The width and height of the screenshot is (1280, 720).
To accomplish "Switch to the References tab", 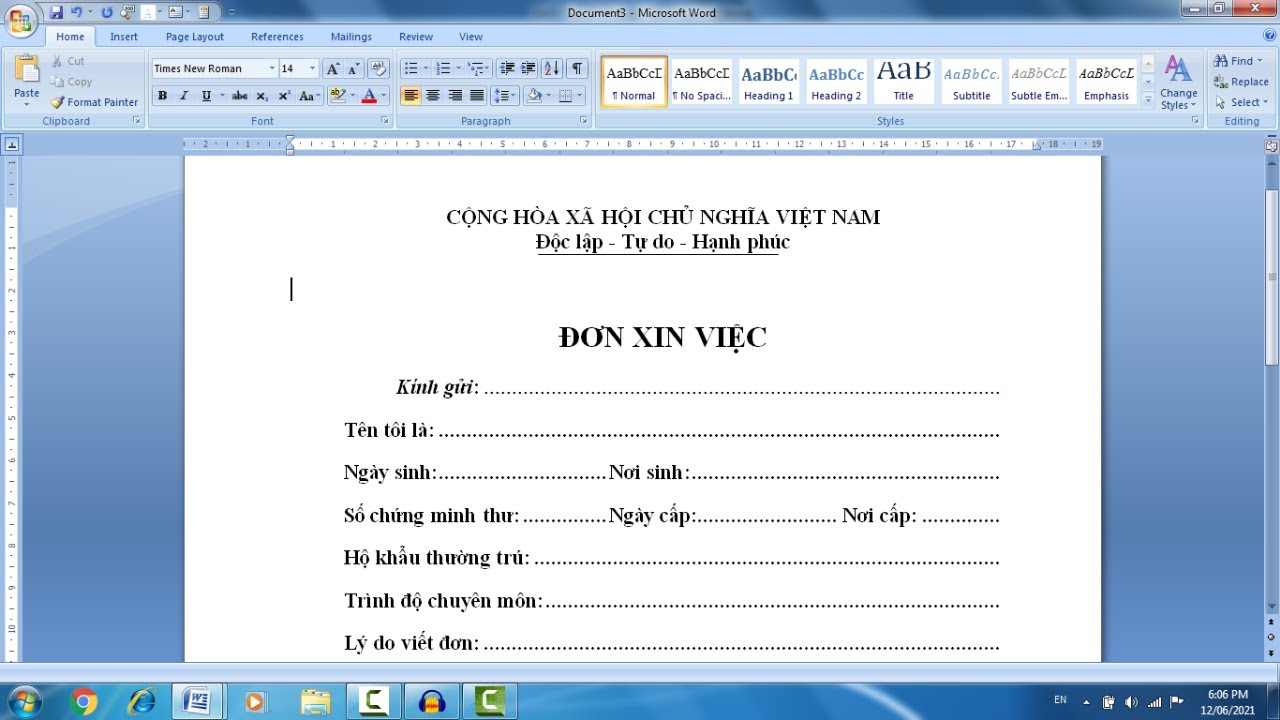I will pos(277,37).
